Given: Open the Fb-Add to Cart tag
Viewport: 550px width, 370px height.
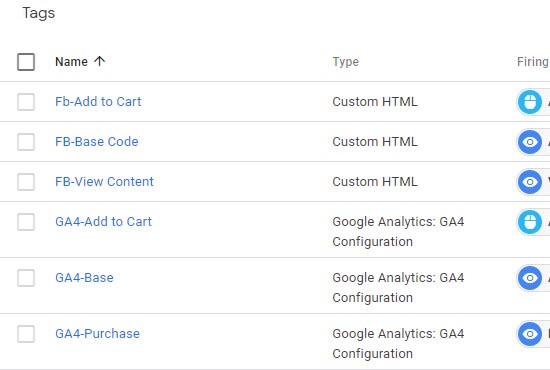Looking at the screenshot, I should [98, 102].
